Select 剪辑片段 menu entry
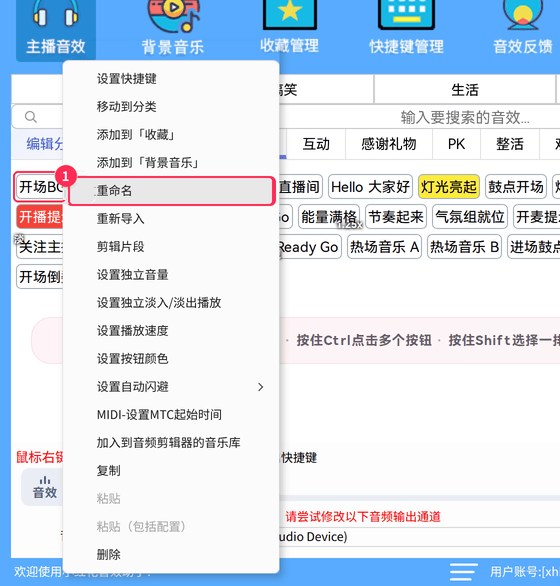The image size is (560, 586). [x=171, y=247]
